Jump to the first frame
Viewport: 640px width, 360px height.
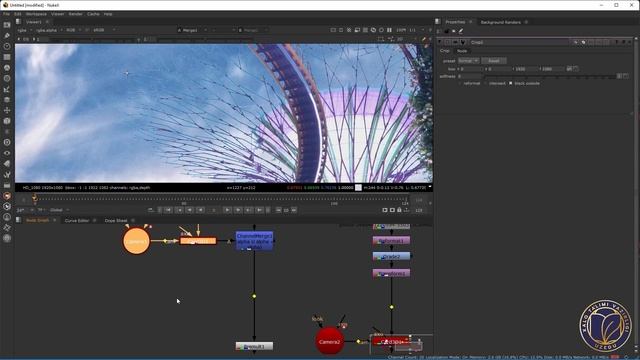[x=168, y=210]
